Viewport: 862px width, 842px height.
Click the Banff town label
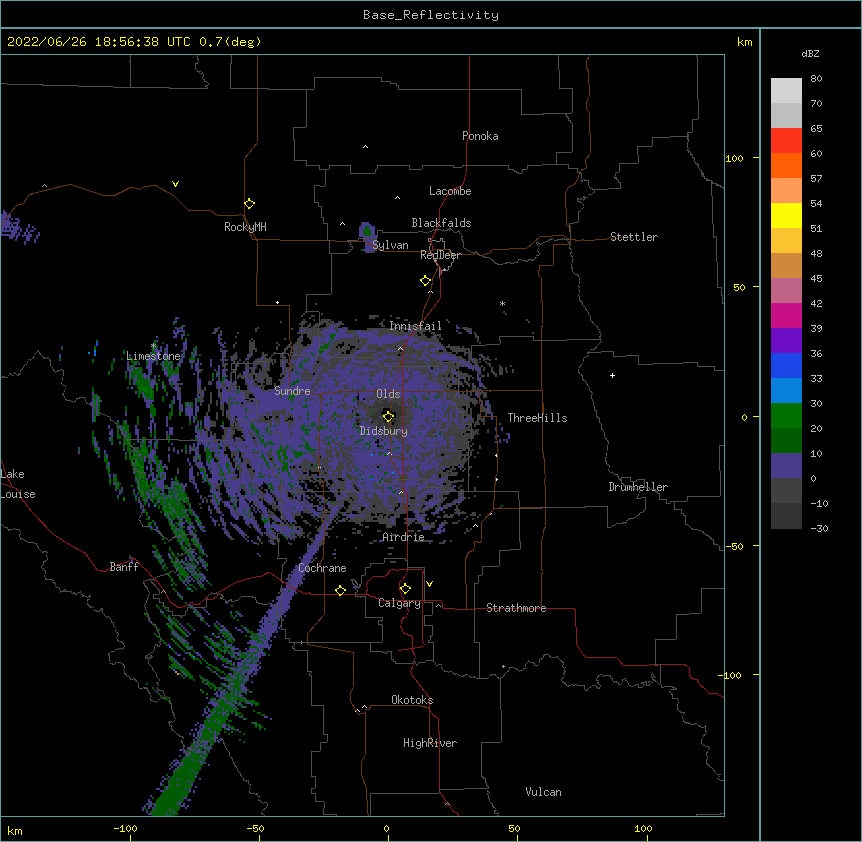124,567
